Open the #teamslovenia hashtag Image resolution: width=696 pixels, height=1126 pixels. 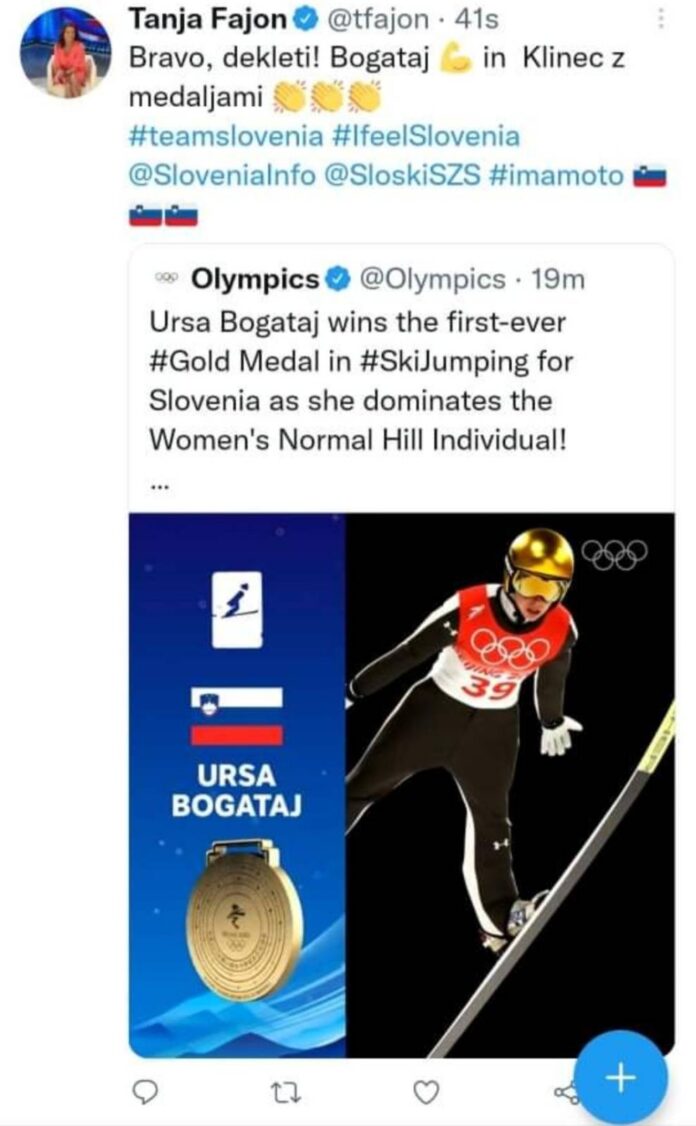226,136
